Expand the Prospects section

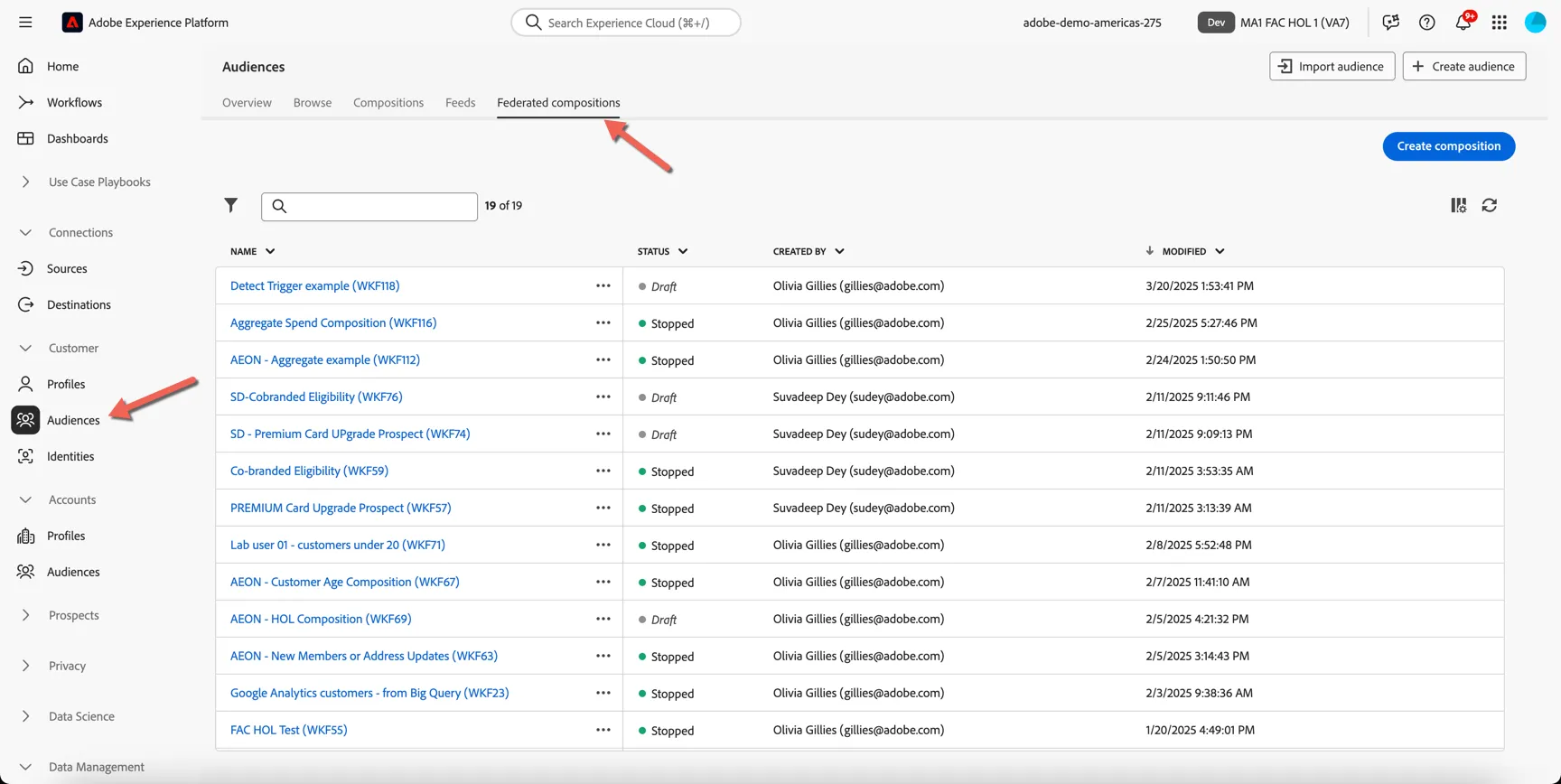click(25, 615)
